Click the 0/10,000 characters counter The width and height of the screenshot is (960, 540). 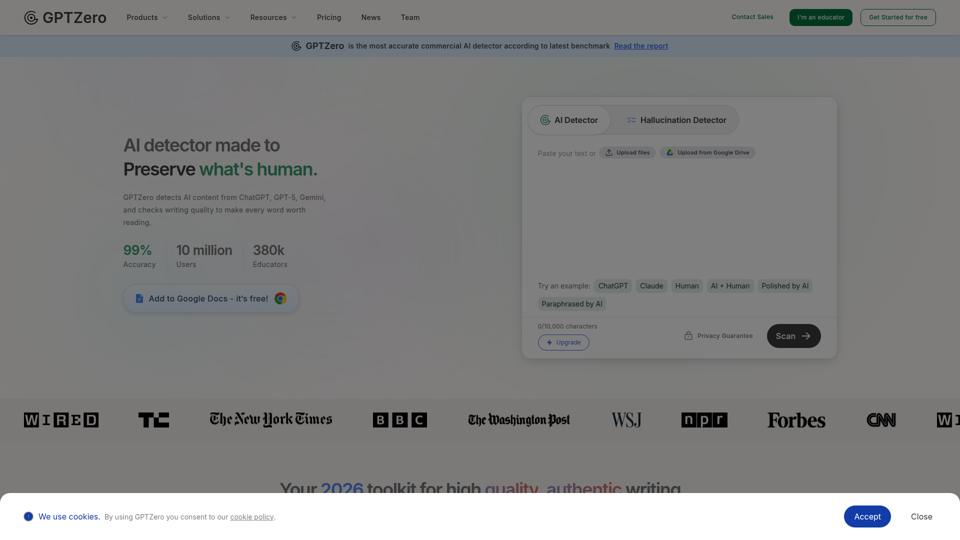point(567,326)
